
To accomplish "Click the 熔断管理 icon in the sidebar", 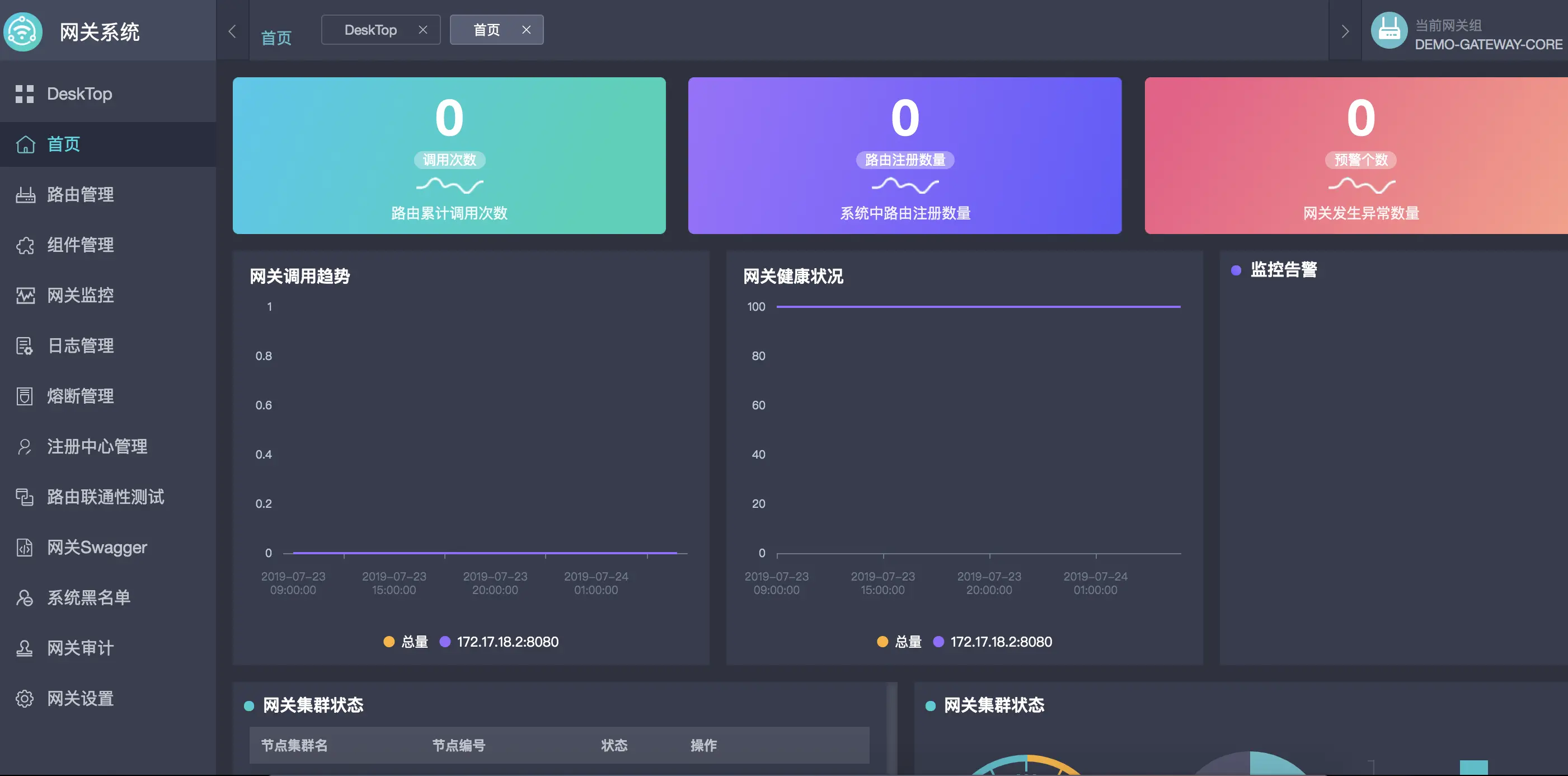I will tap(25, 396).
